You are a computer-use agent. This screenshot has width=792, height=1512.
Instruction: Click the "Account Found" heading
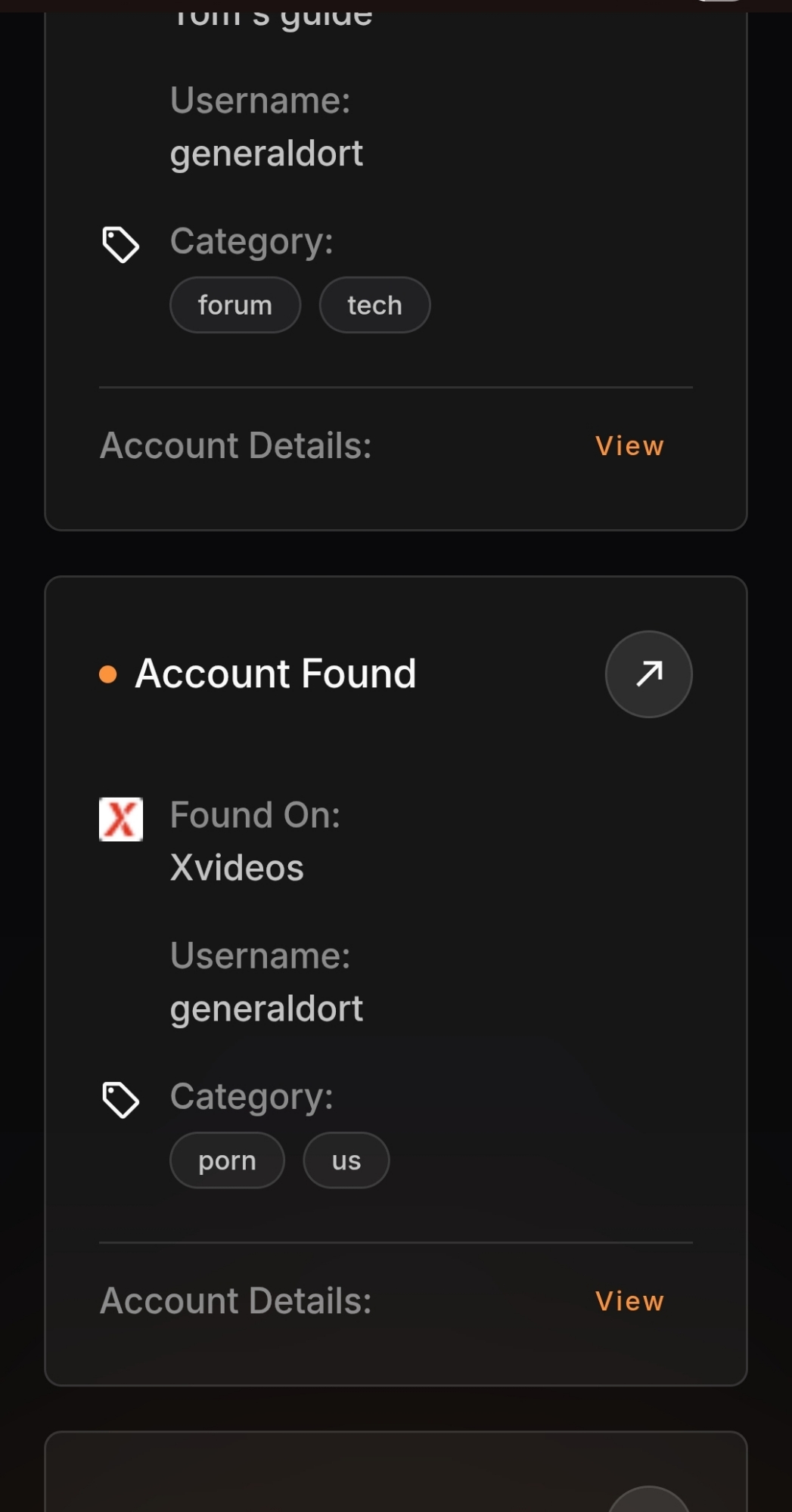tap(275, 674)
